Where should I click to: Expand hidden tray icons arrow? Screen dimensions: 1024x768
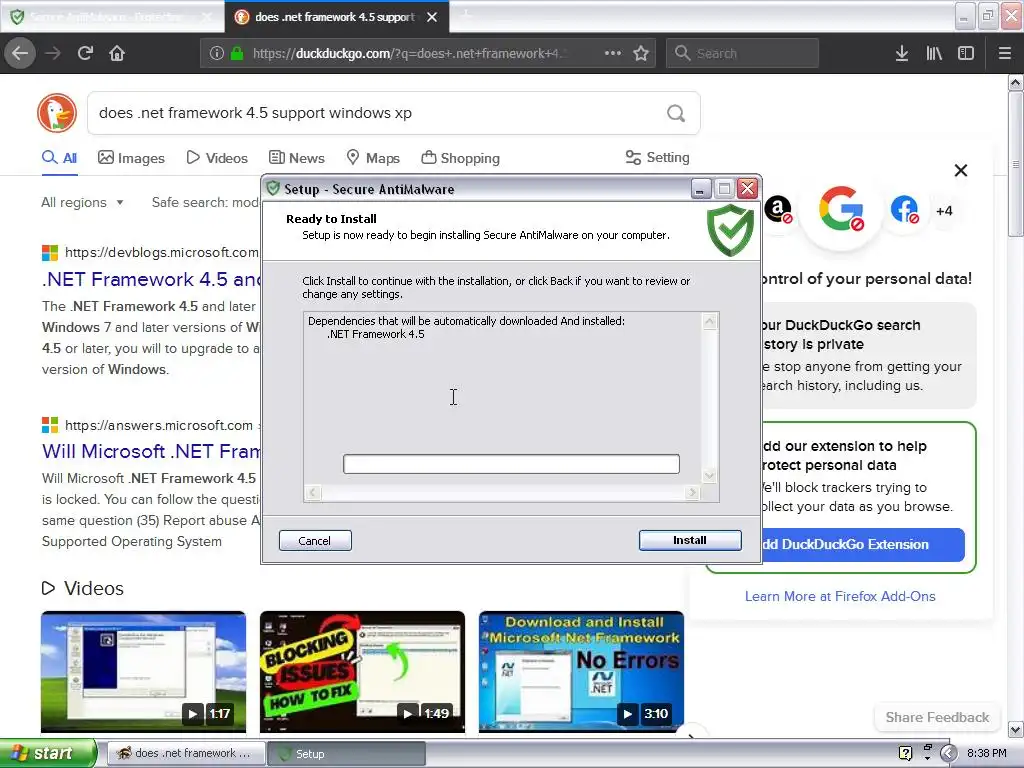click(948, 753)
